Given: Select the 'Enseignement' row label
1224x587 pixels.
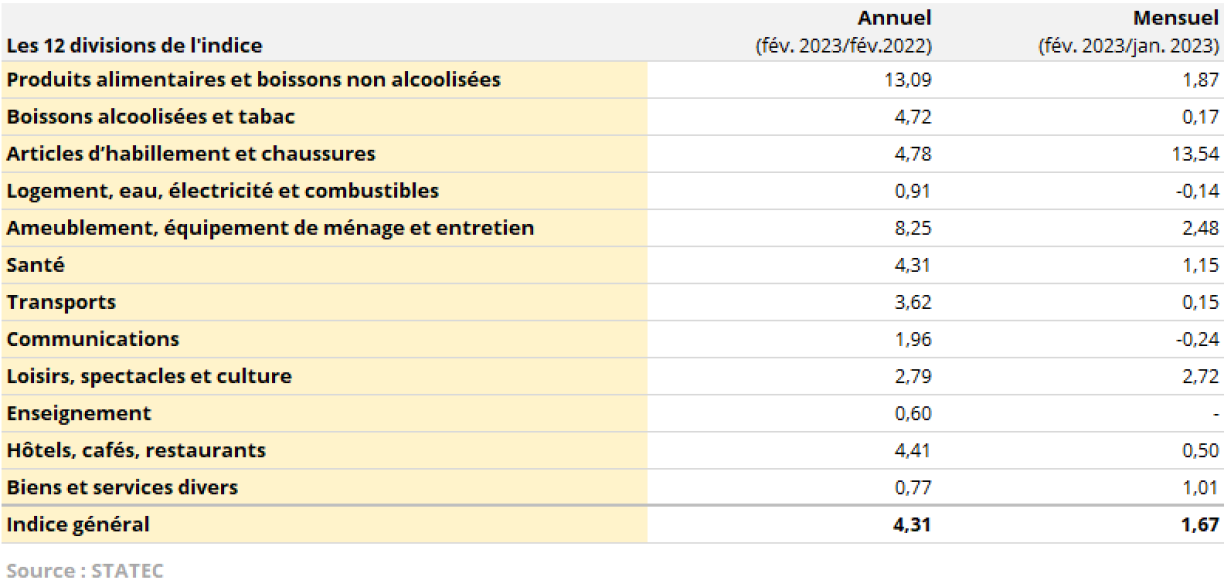Looking at the screenshot, I should click(79, 413).
